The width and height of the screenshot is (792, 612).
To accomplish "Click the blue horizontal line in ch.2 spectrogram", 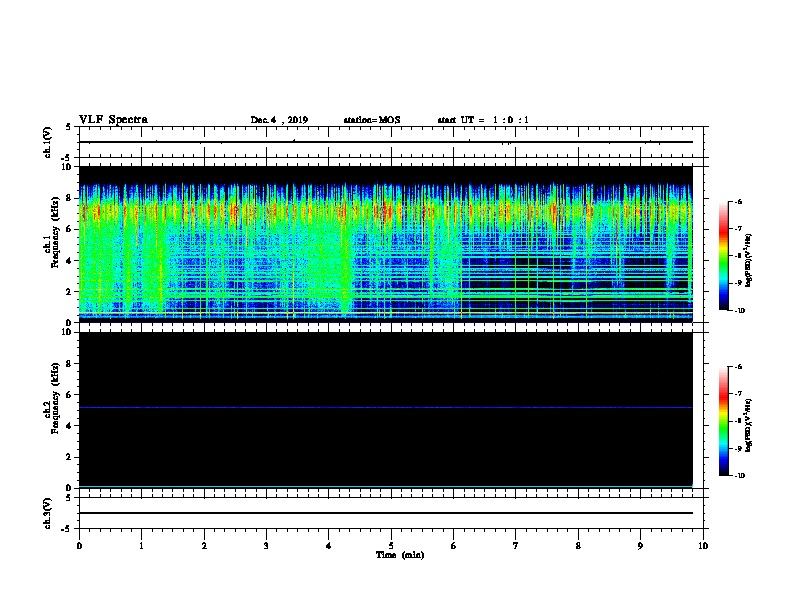I will 386,407.
